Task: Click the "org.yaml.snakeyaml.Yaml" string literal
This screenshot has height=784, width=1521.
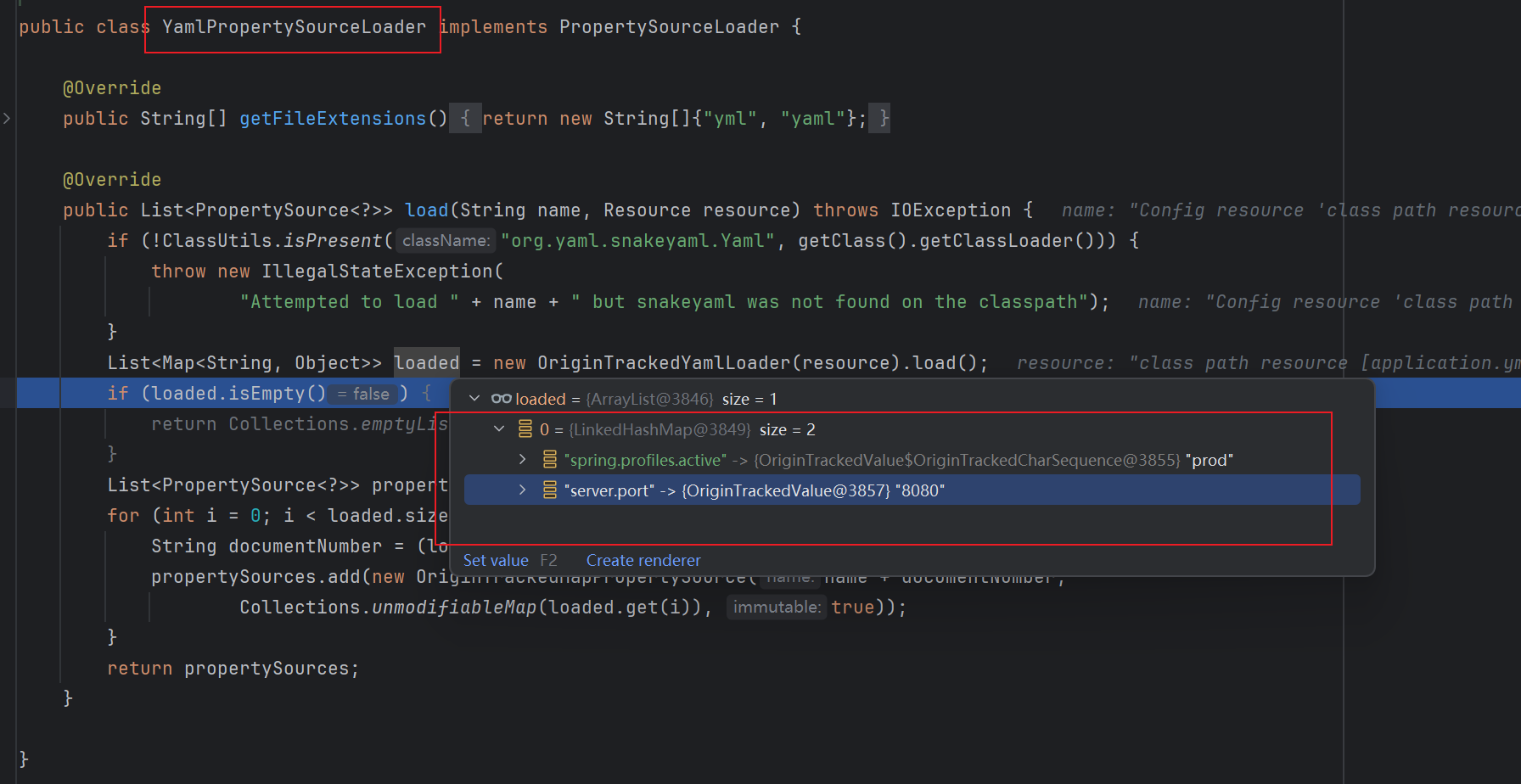Action: pyautogui.click(x=637, y=241)
